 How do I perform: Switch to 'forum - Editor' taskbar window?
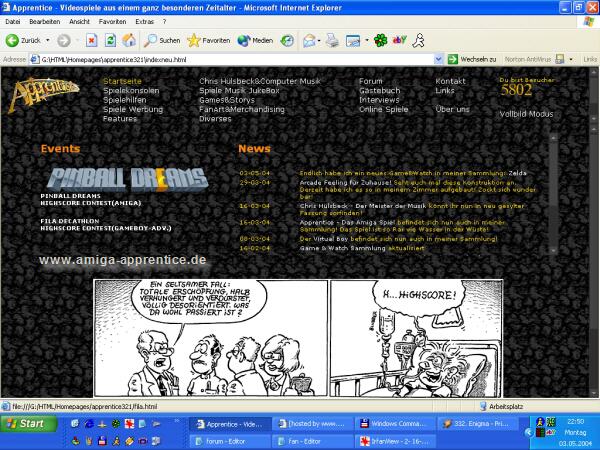click(230, 441)
